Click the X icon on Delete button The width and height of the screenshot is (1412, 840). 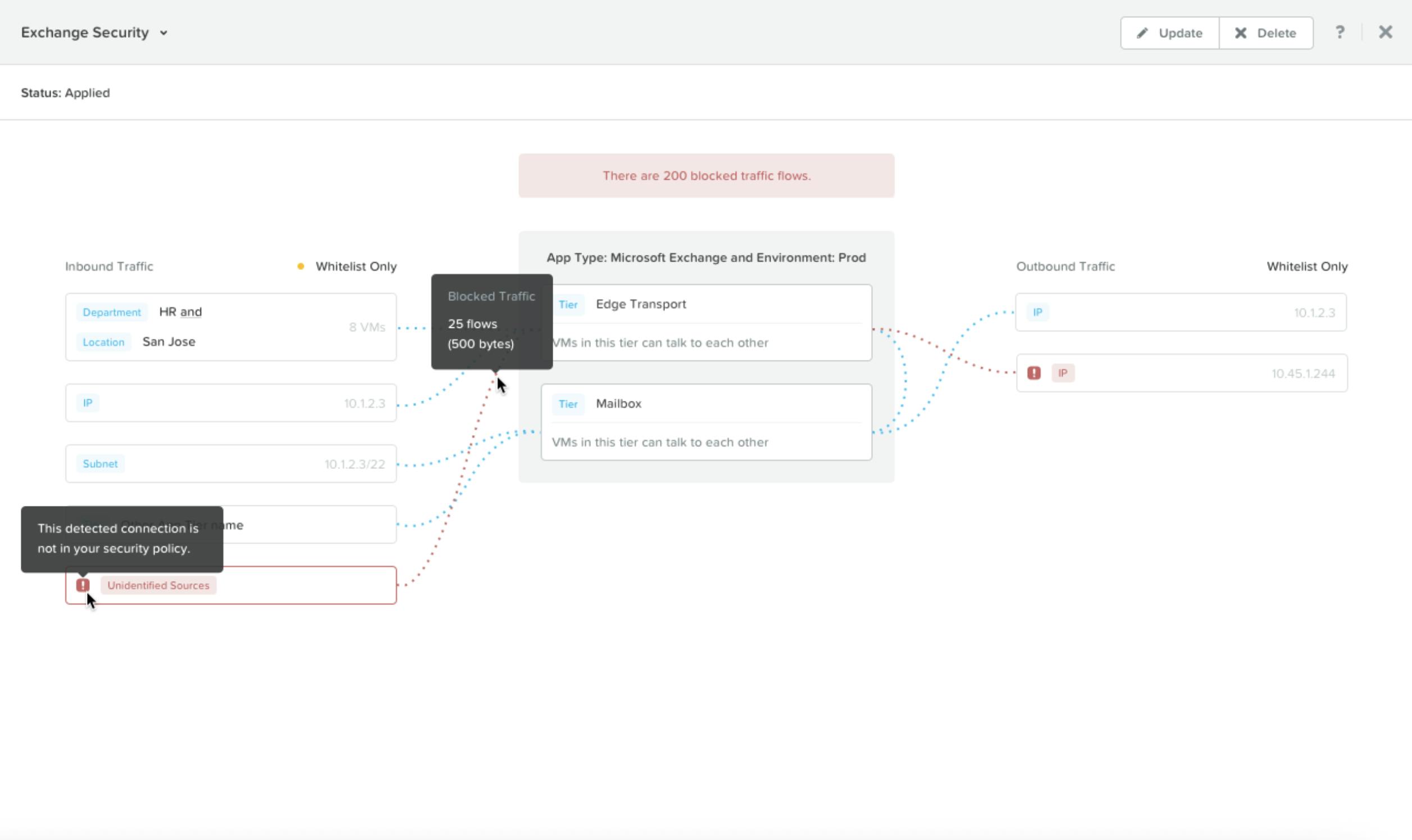[x=1241, y=33]
